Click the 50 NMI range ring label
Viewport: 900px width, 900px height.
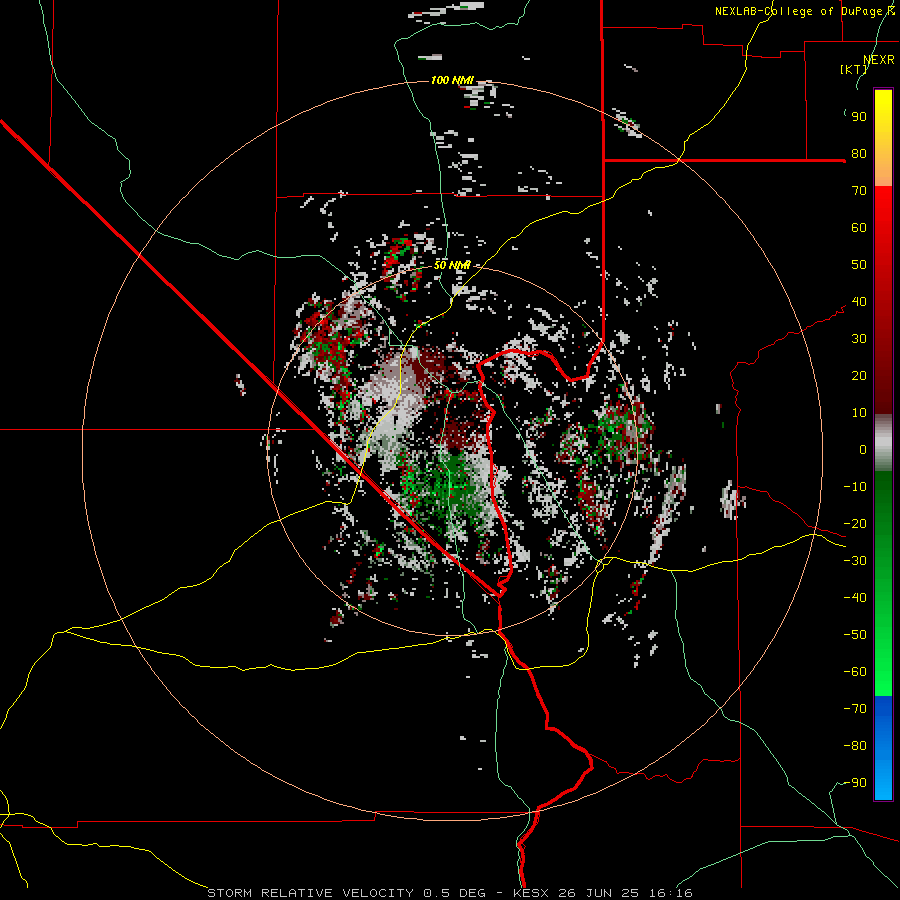pos(452,265)
